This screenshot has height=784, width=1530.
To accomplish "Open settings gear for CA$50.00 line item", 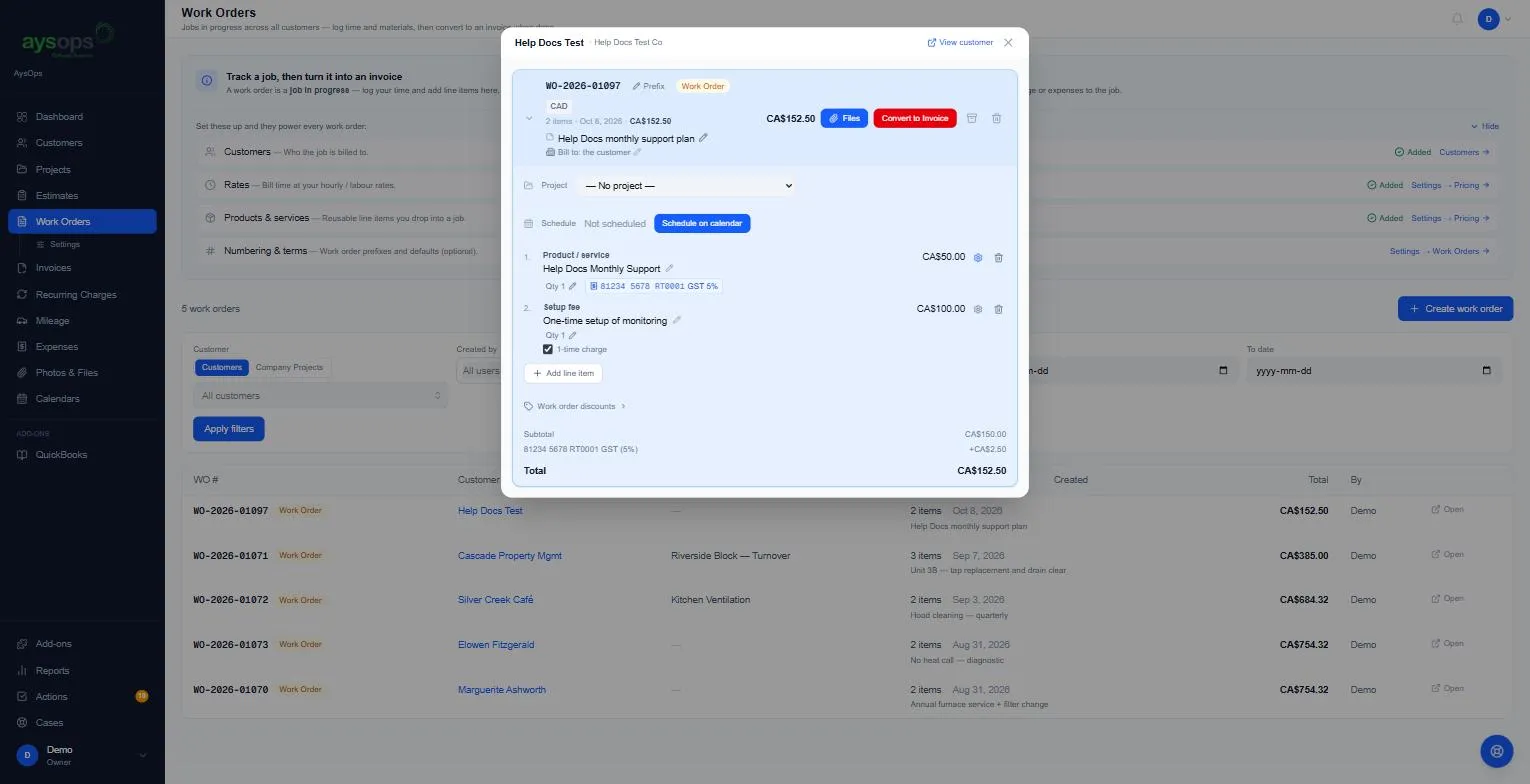I will [x=978, y=257].
